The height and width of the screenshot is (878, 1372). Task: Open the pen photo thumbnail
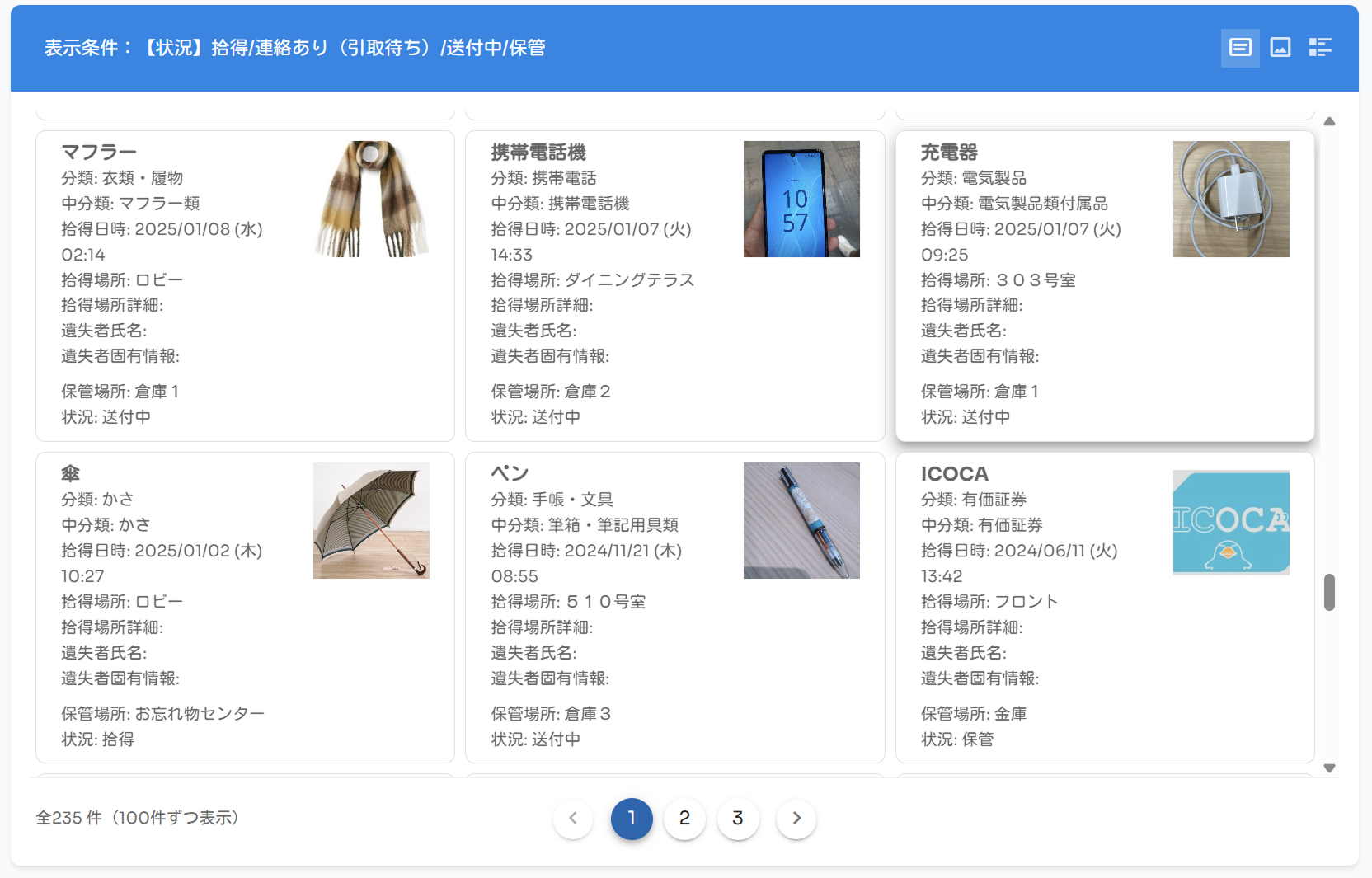click(801, 520)
